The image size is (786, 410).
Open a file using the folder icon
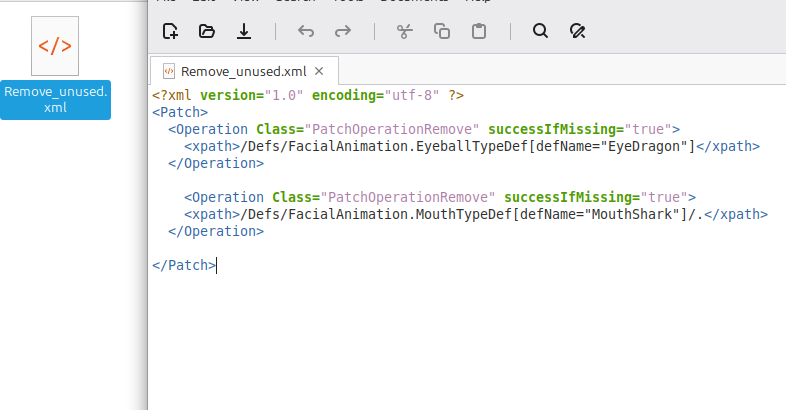click(x=207, y=31)
